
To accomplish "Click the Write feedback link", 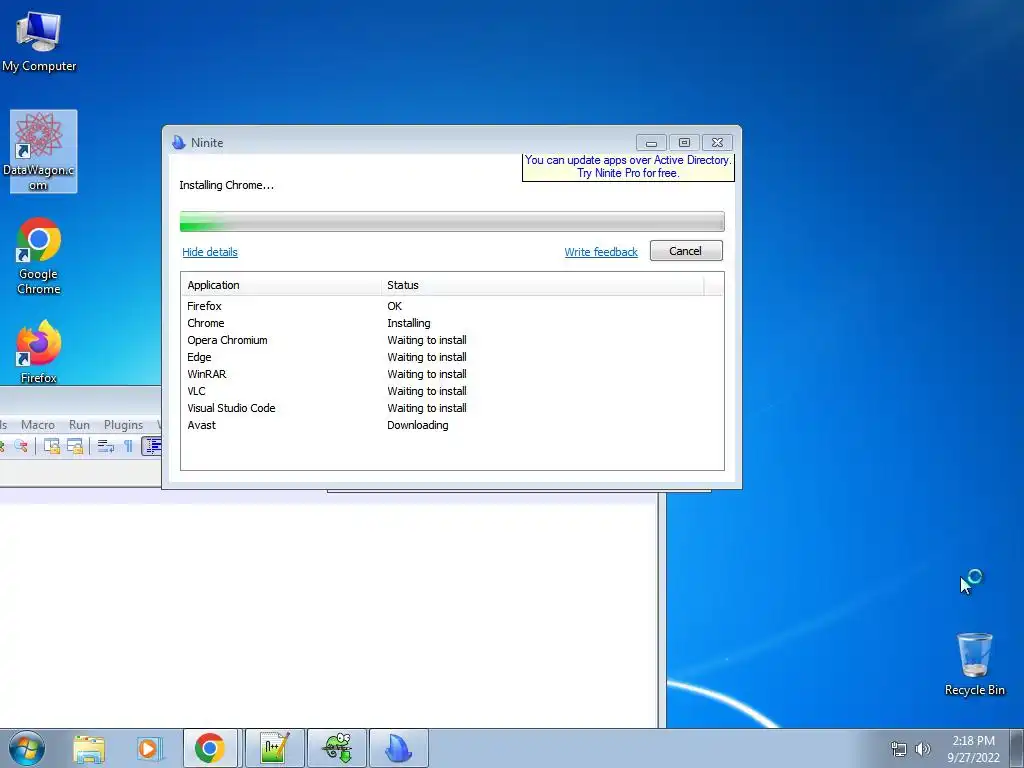I will (x=601, y=252).
